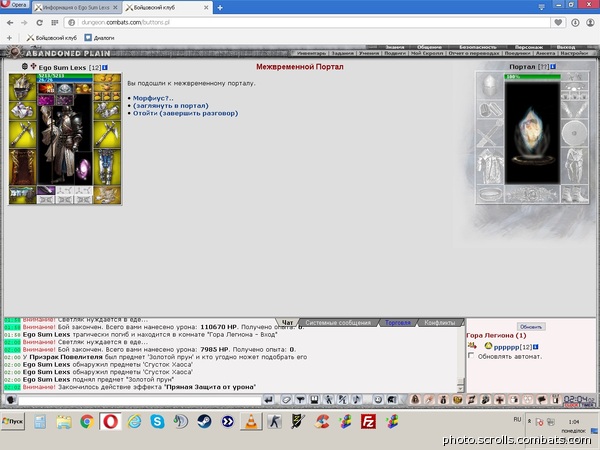Open Steam from taskbar
The width and height of the screenshot is (600, 450).
pos(204,421)
